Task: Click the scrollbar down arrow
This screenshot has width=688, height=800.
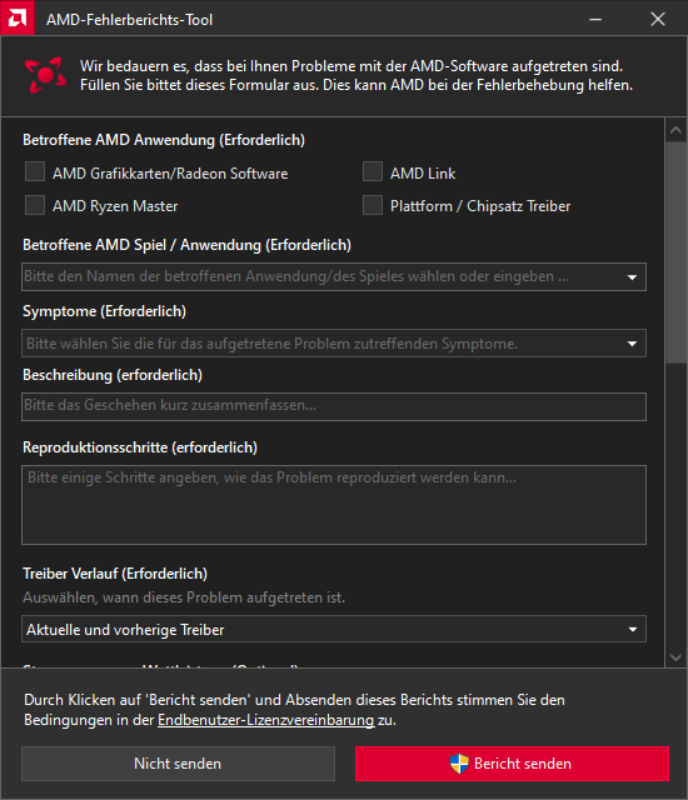Action: tap(676, 657)
